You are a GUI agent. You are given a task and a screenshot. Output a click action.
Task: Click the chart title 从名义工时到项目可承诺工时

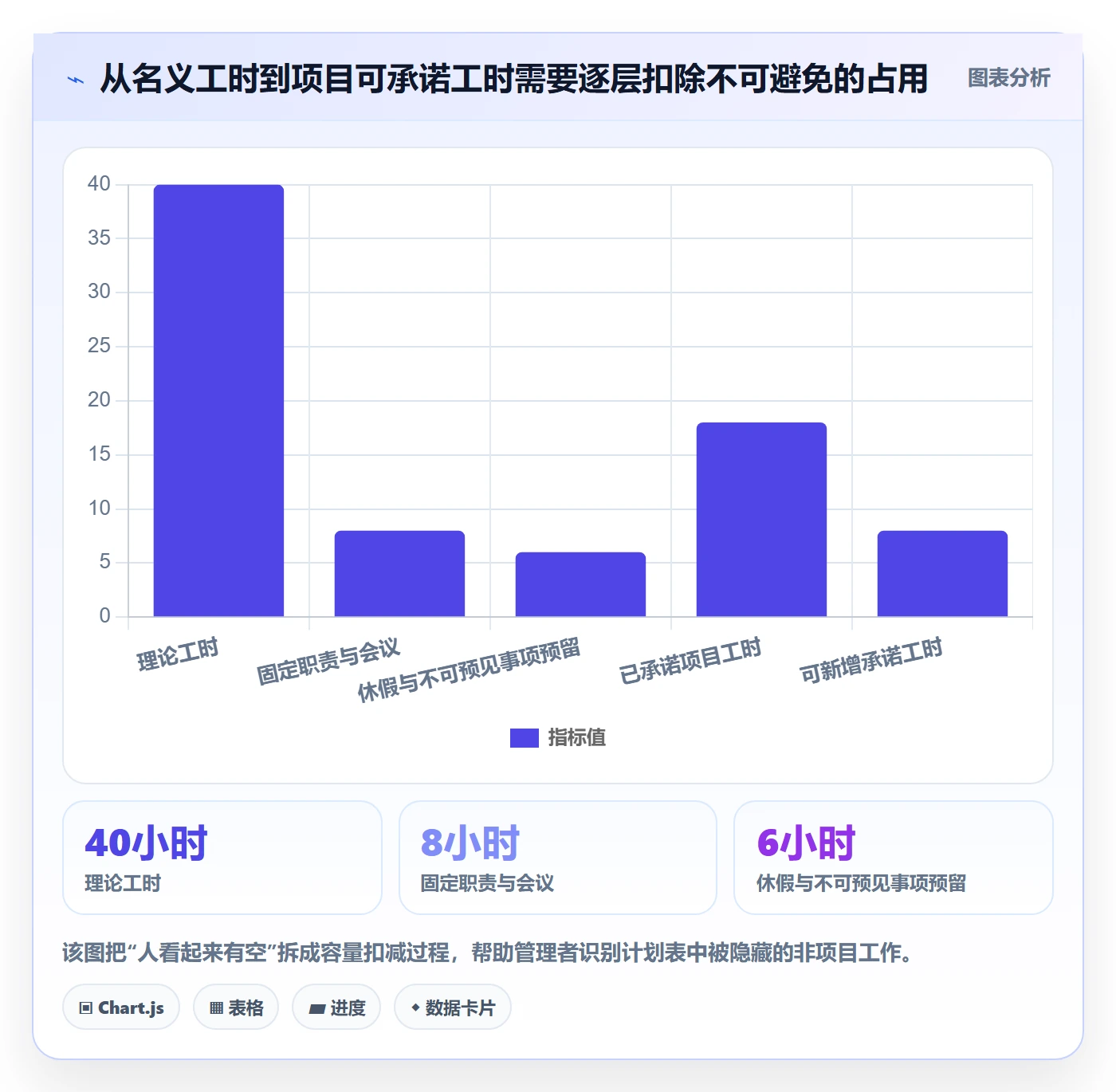[513, 79]
